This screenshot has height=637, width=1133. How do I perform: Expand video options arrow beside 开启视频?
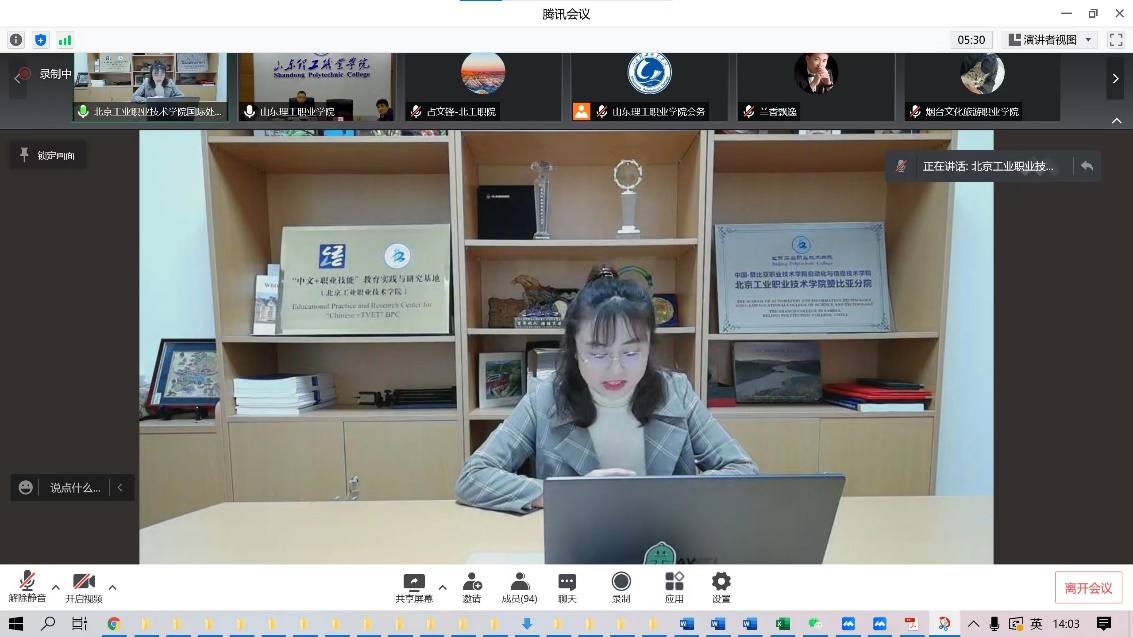112,587
